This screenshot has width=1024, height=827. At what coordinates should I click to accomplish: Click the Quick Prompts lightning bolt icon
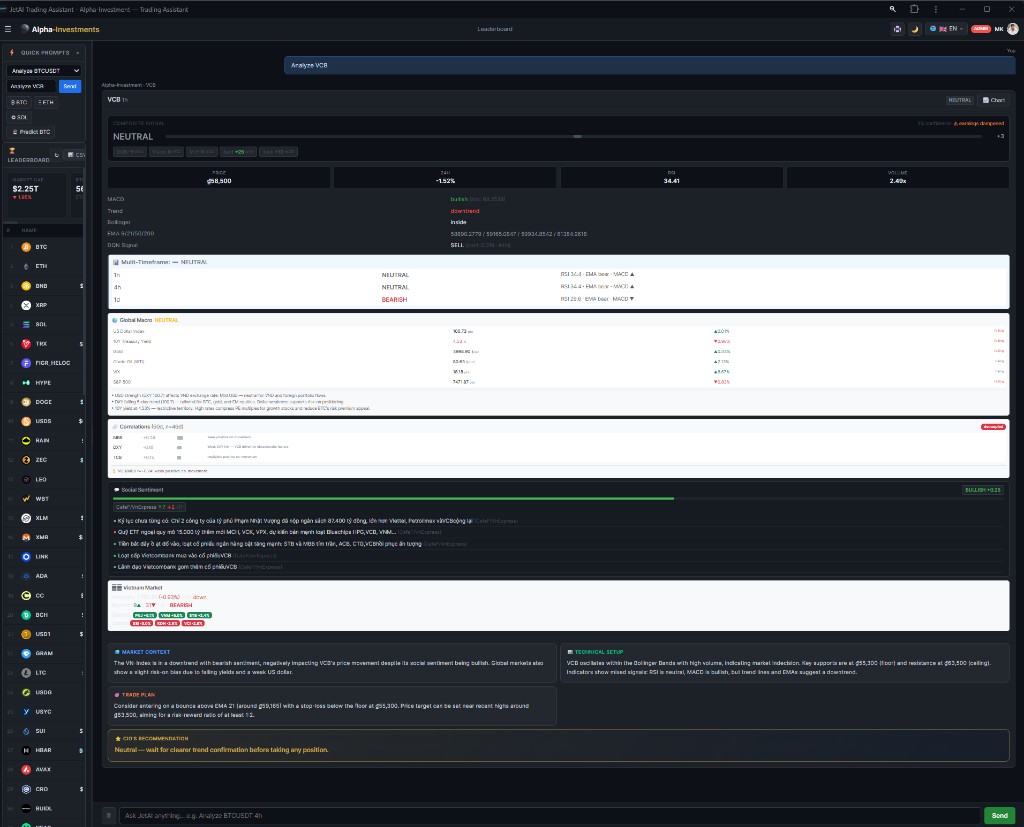(12, 52)
